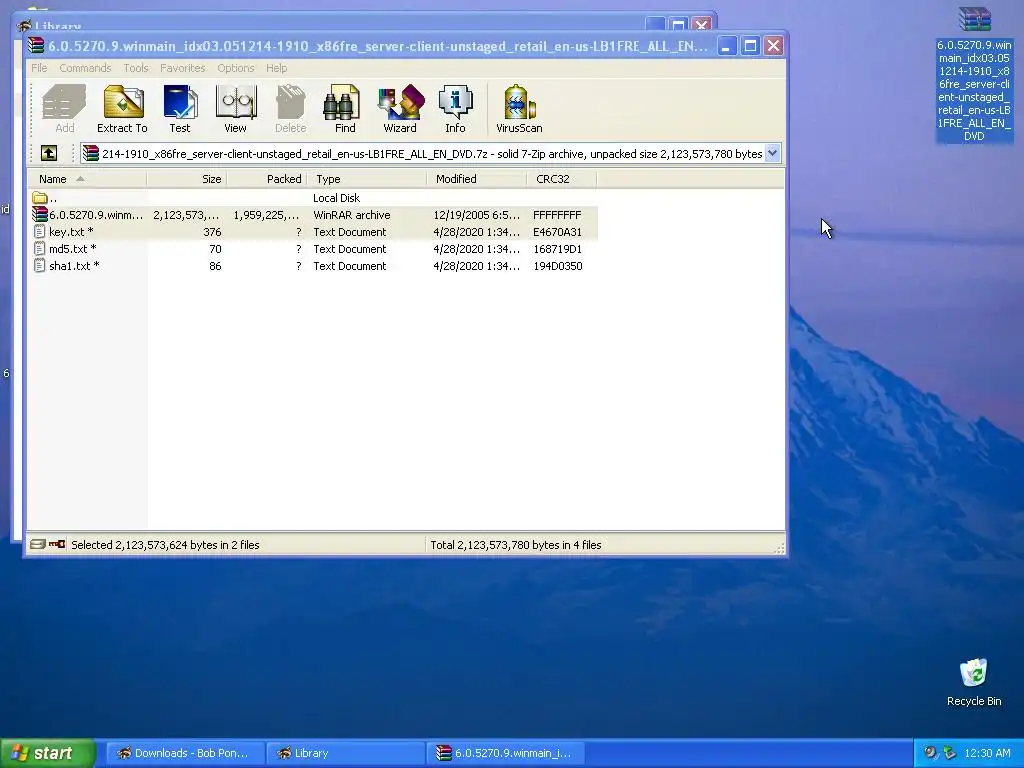Open the Help menu
The image size is (1024, 768).
(276, 68)
